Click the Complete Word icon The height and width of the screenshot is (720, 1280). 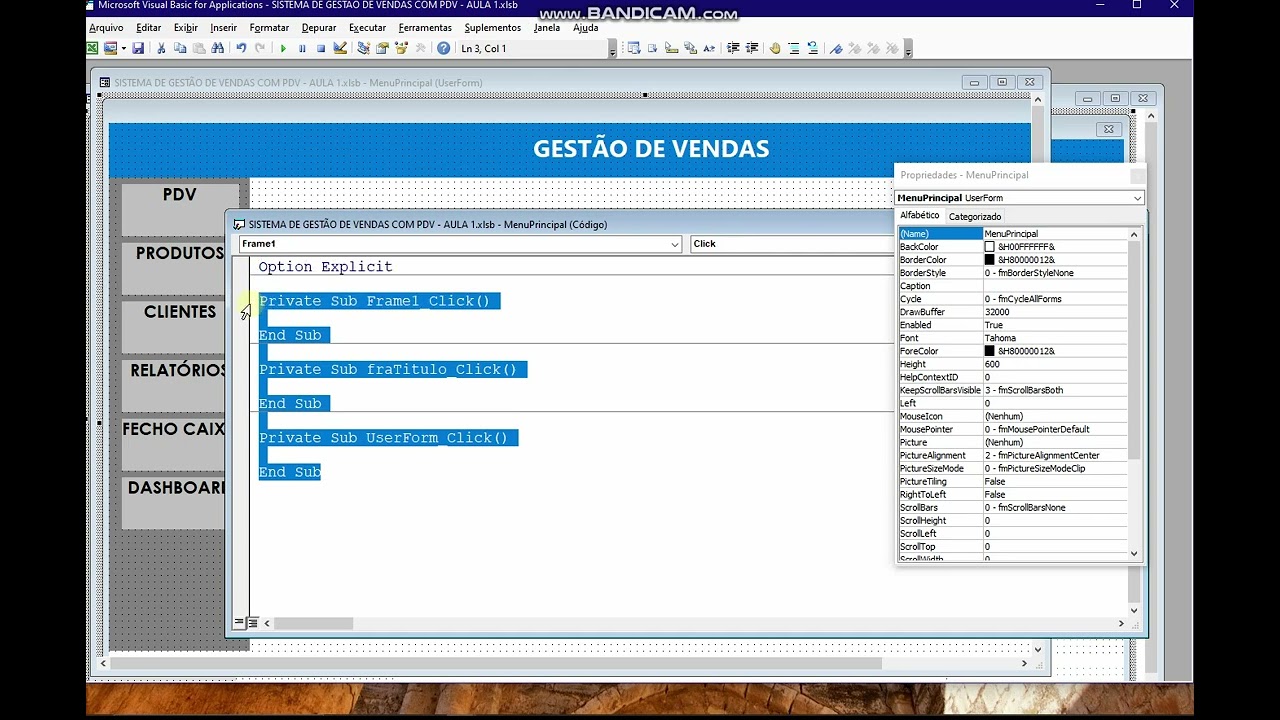click(x=709, y=48)
